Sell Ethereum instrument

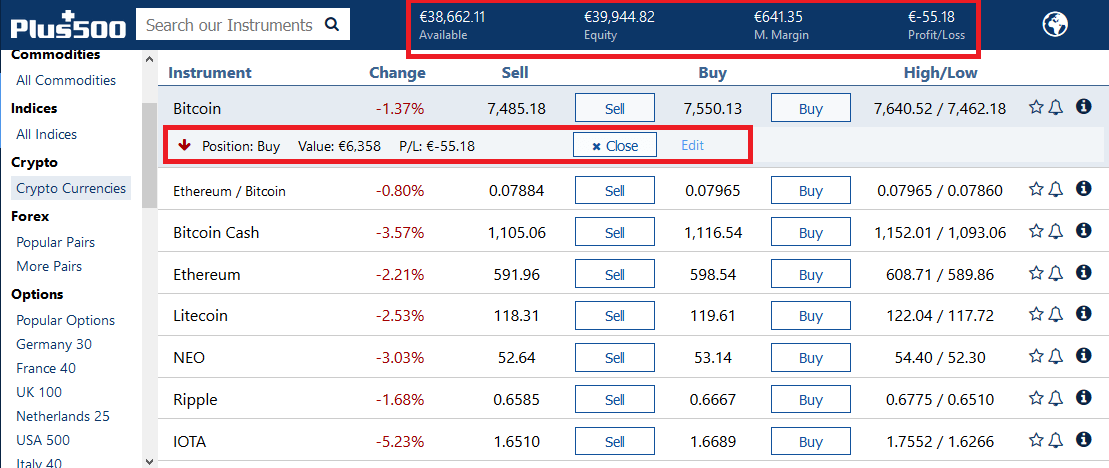click(x=615, y=274)
